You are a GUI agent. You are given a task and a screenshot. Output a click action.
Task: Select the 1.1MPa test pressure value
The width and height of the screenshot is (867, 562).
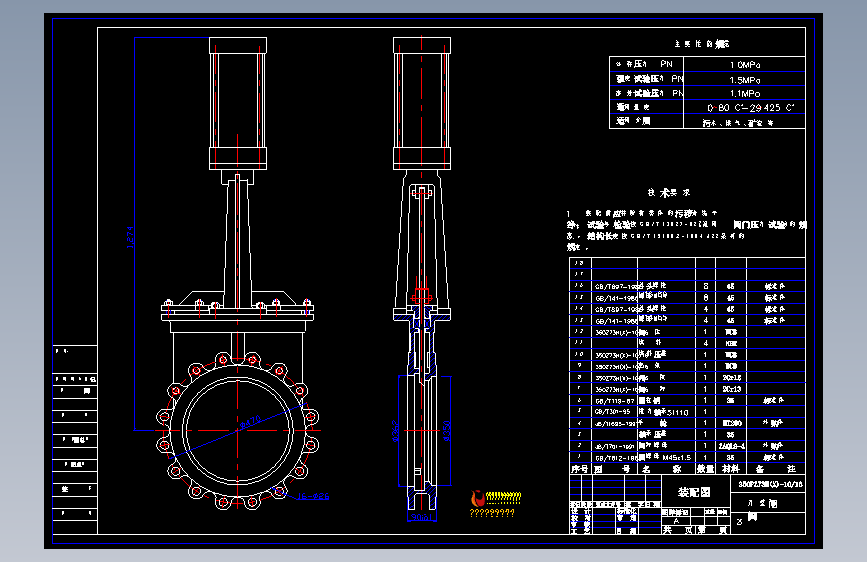click(745, 93)
